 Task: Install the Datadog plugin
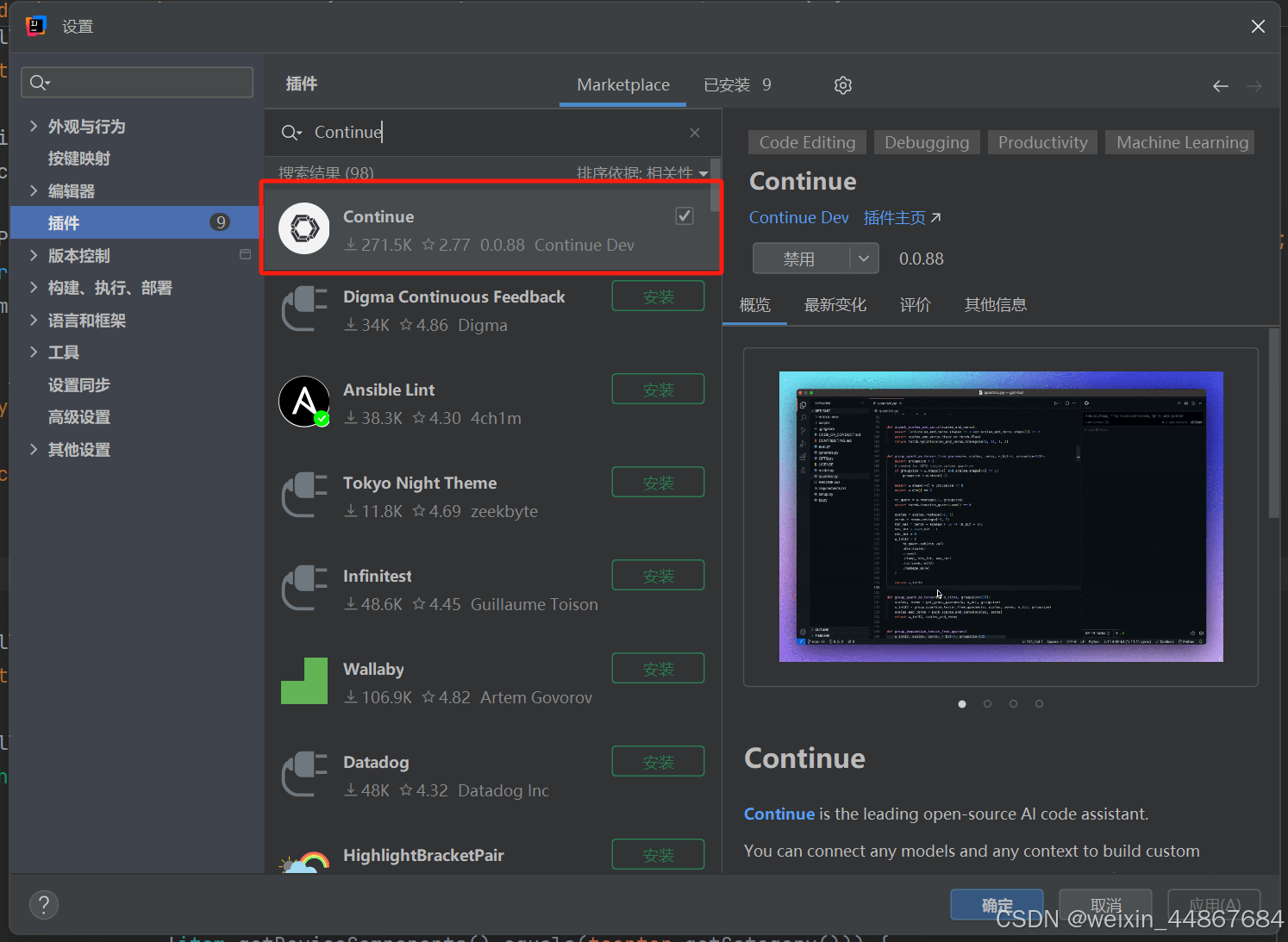[659, 762]
